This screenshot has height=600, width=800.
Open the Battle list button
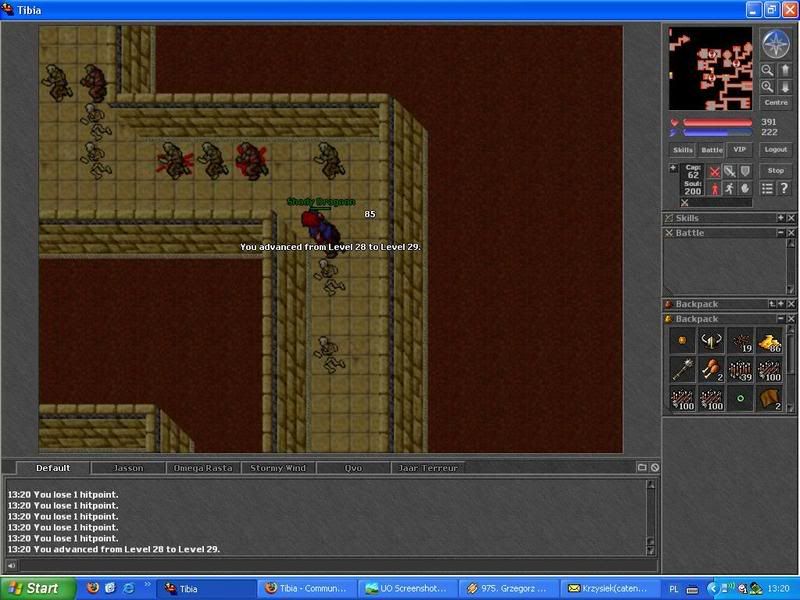pyautogui.click(x=711, y=150)
